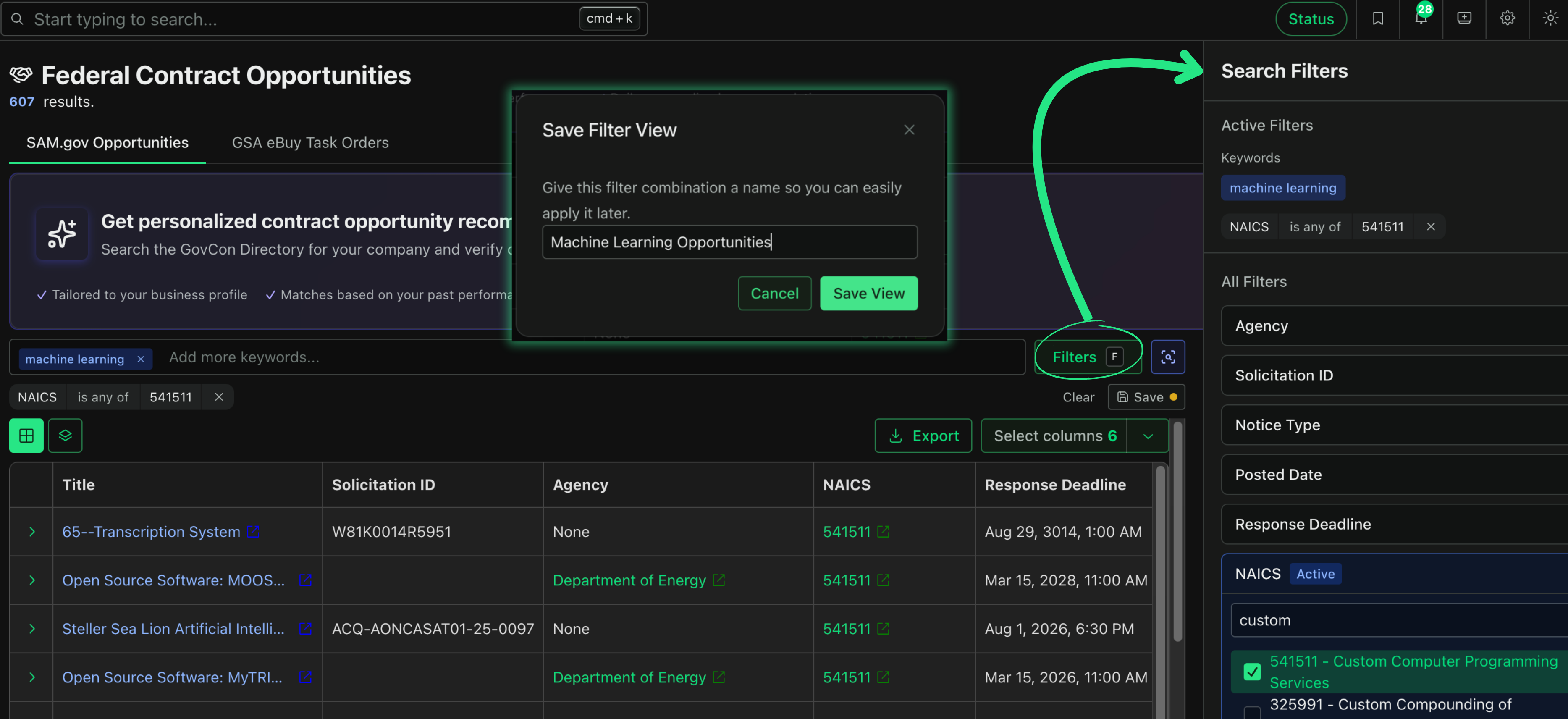The width and height of the screenshot is (1568, 719).
Task: Open external link for 65--Transcription System
Action: pos(253,532)
